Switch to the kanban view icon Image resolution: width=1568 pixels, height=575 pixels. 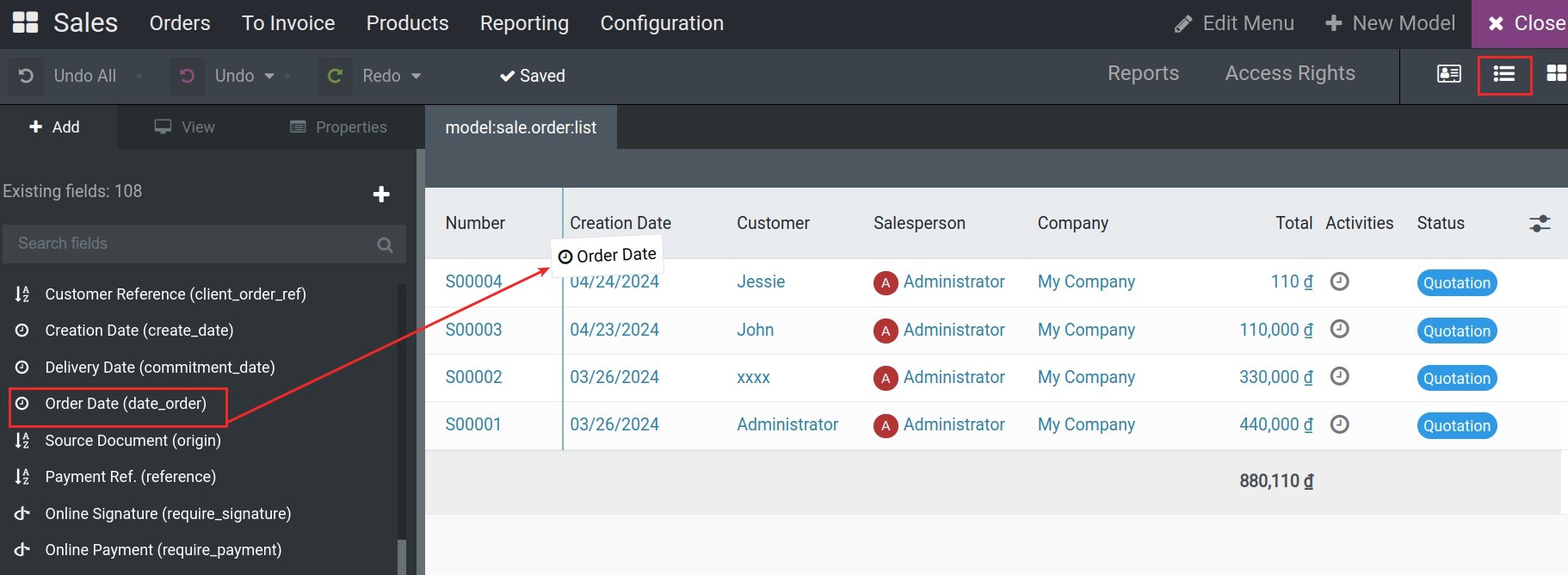pos(1556,74)
